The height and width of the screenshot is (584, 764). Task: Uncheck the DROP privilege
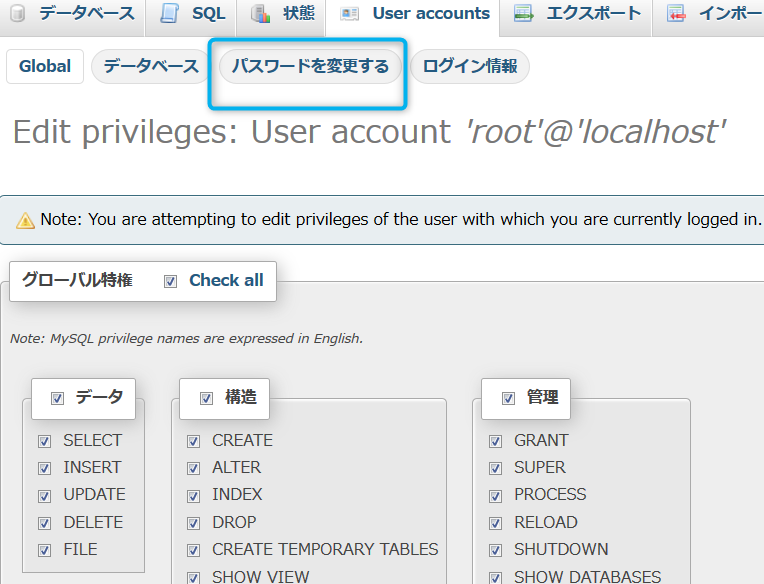[x=193, y=523]
